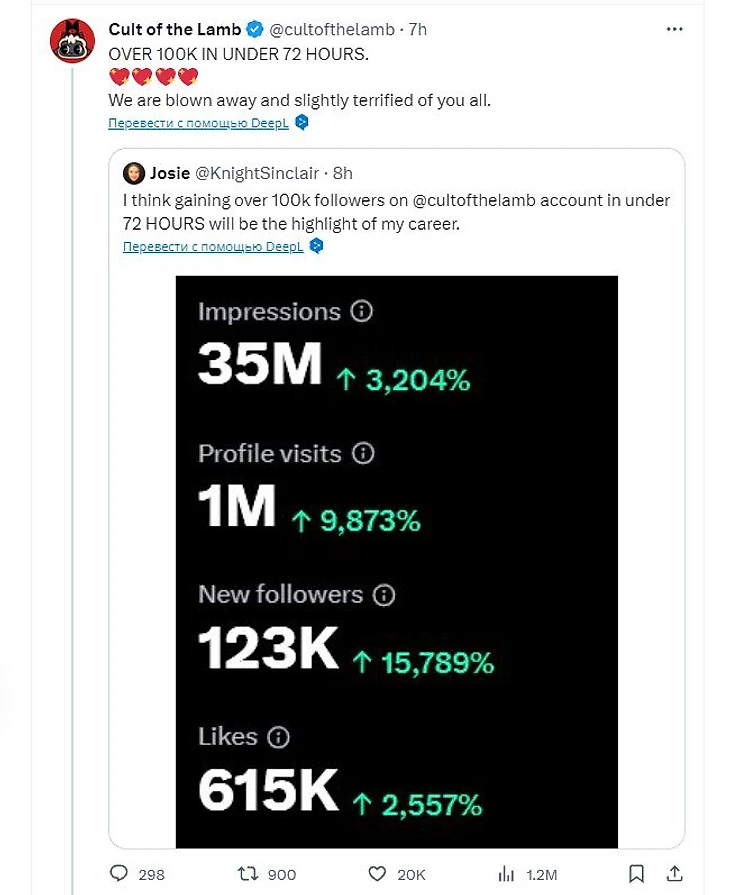Click the retweet arrows icon
Viewport: 730px width, 895px height.
249,874
